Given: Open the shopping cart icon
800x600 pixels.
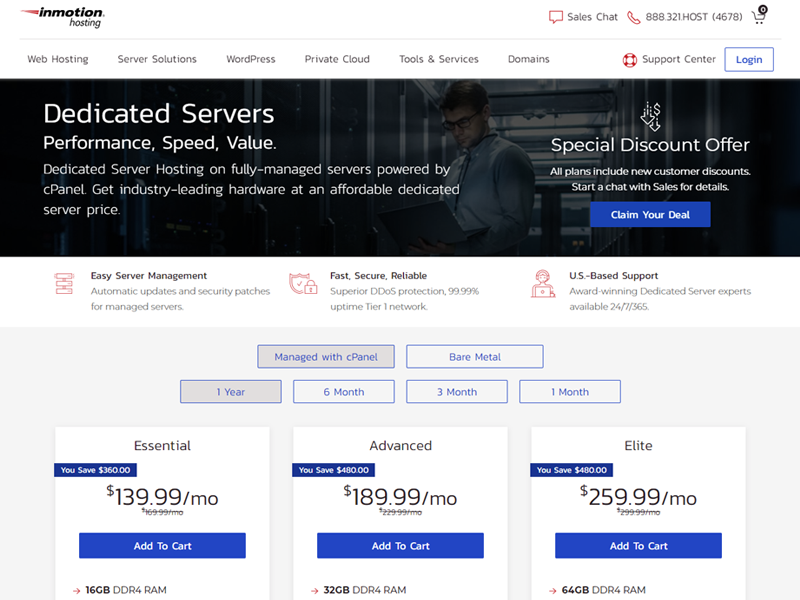Looking at the screenshot, I should [x=759, y=16].
